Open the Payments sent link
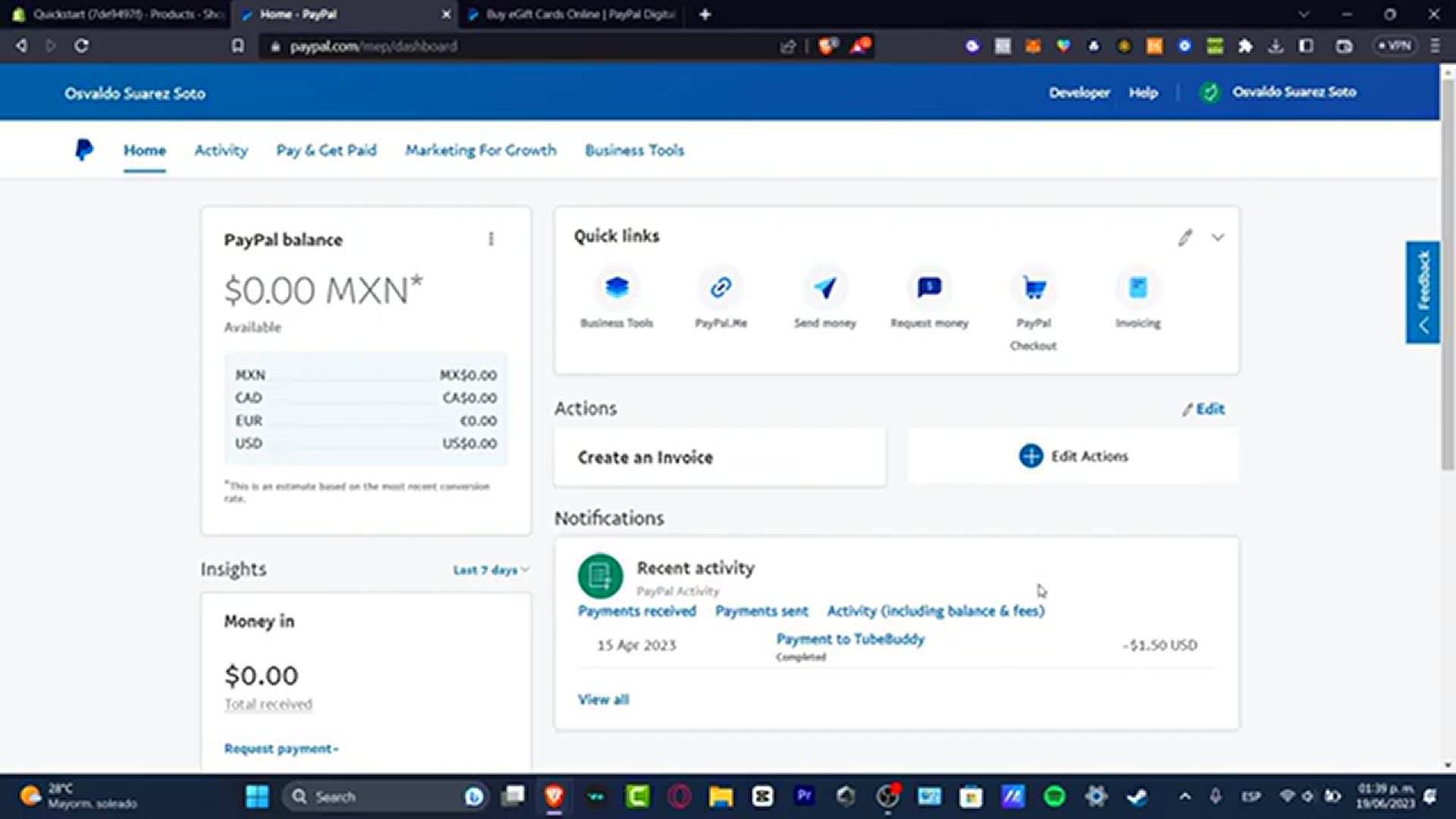The image size is (1456, 819). pos(761,611)
